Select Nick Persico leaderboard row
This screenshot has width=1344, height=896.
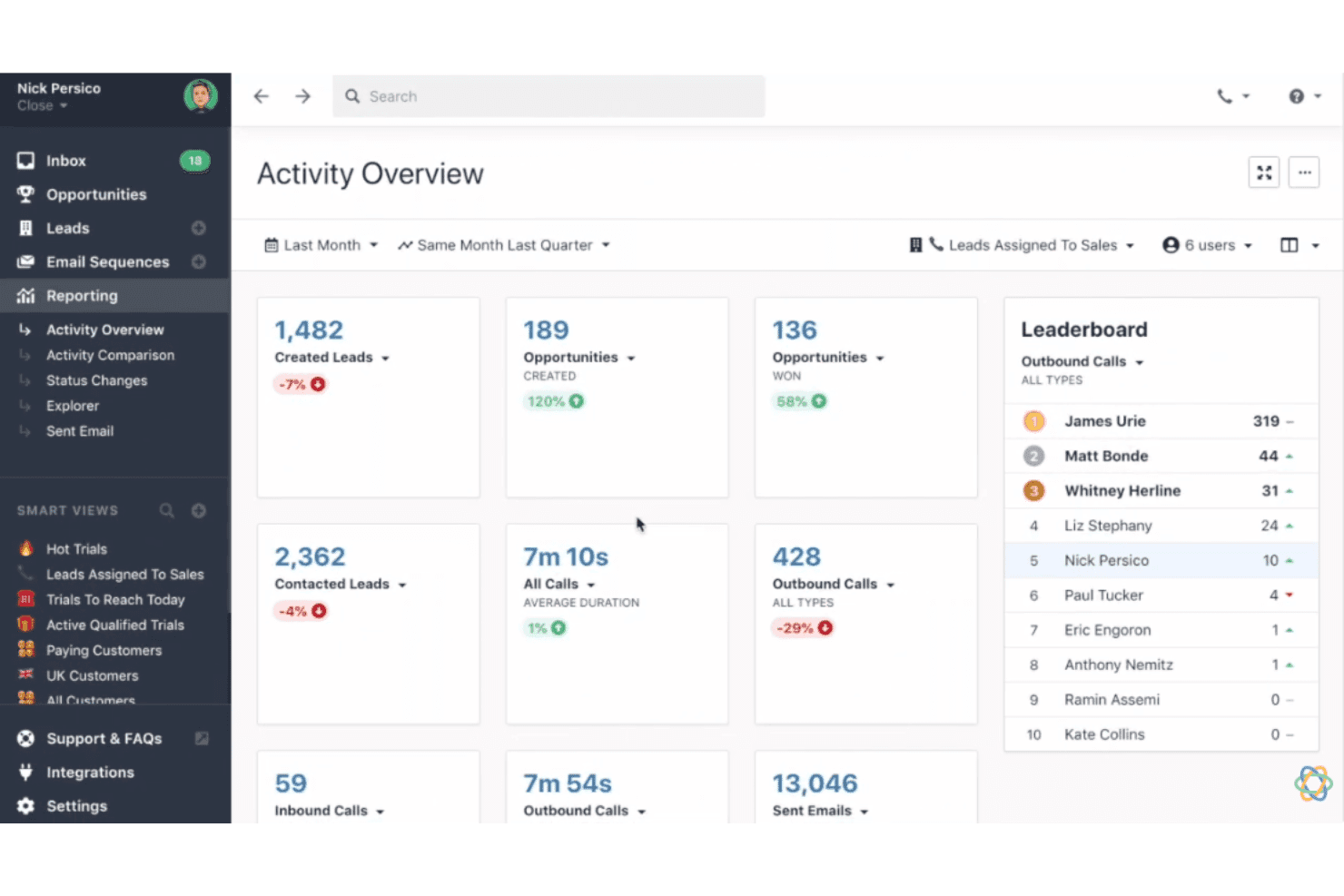pyautogui.click(x=1161, y=561)
